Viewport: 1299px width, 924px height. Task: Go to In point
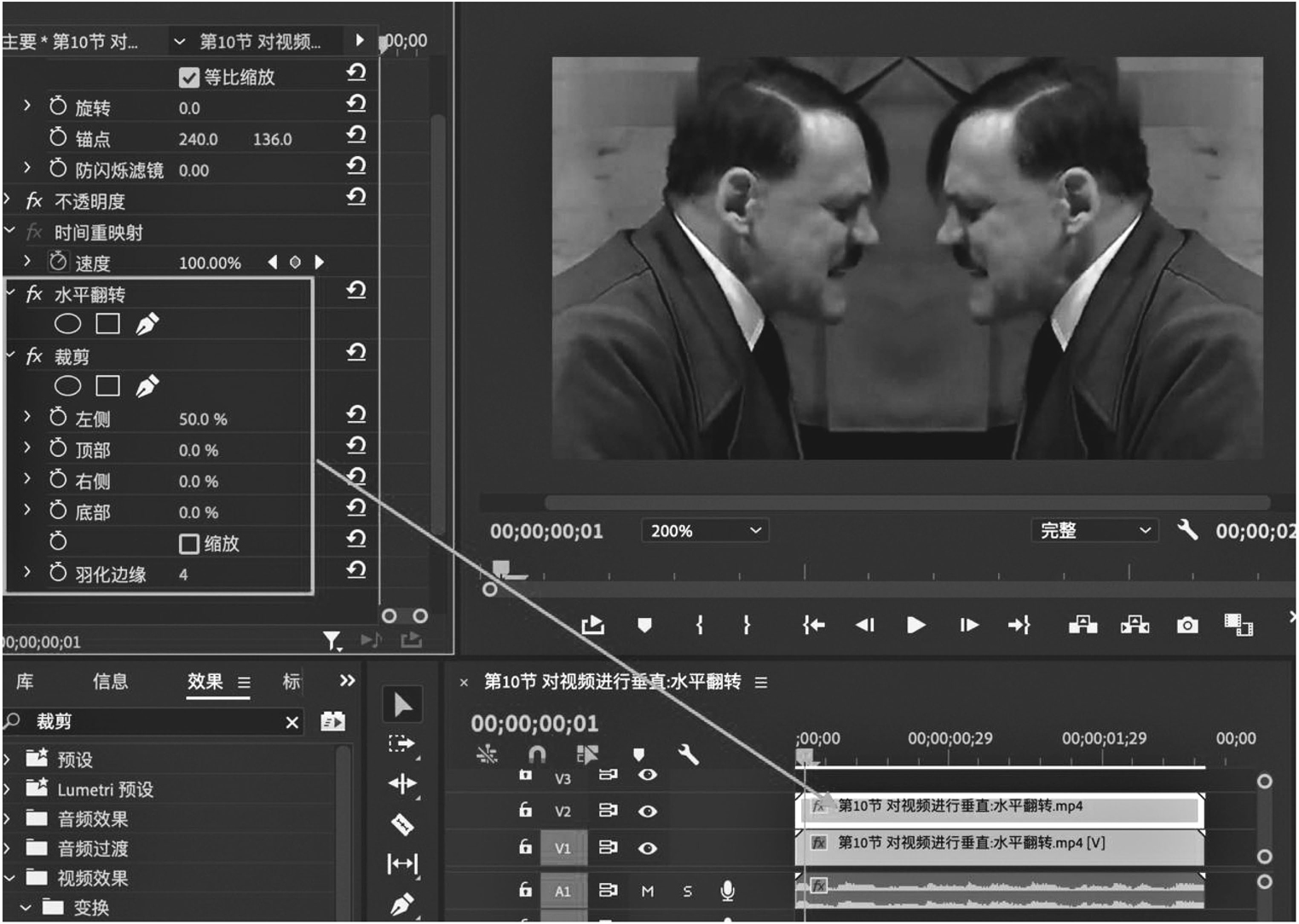coord(814,626)
